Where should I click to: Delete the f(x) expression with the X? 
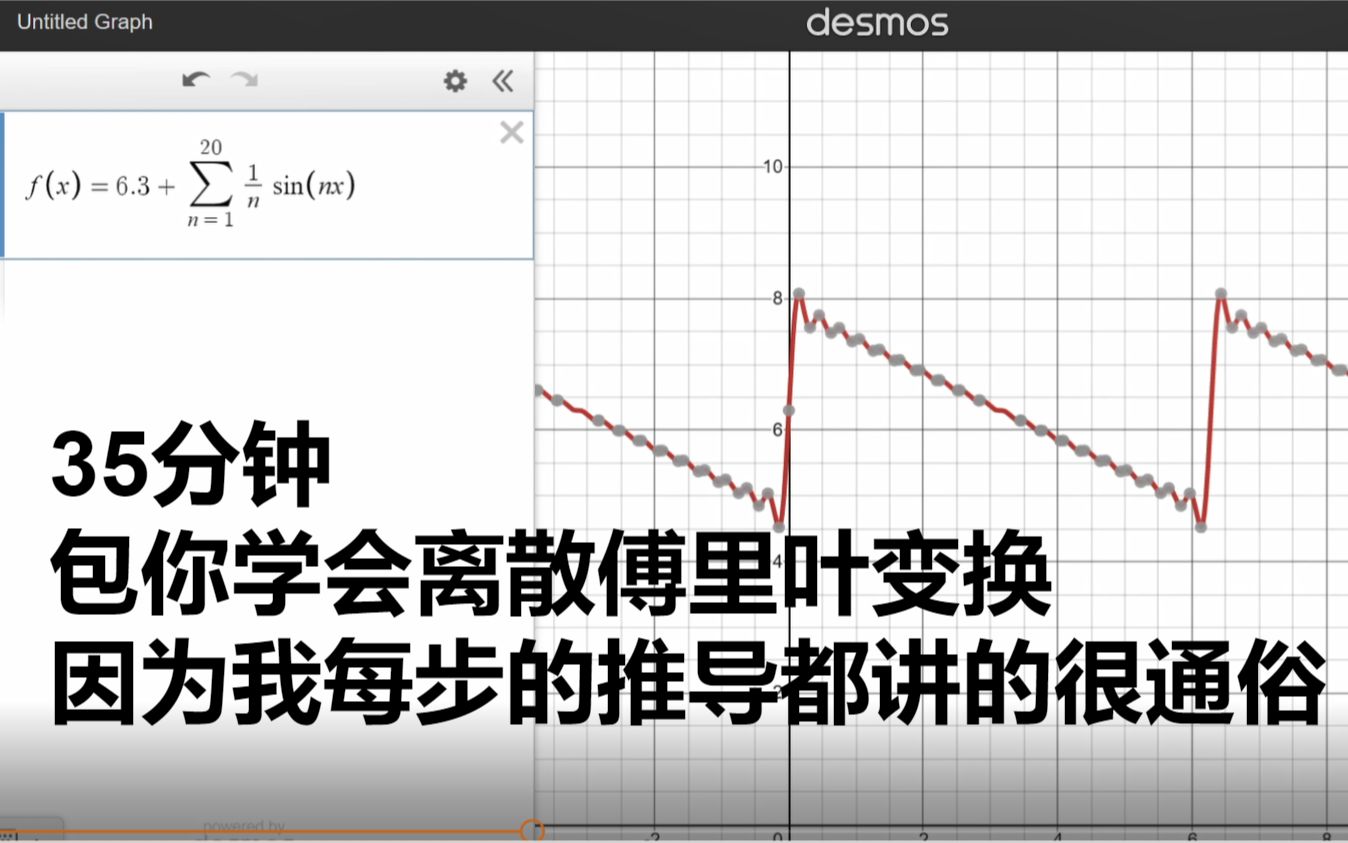(511, 132)
